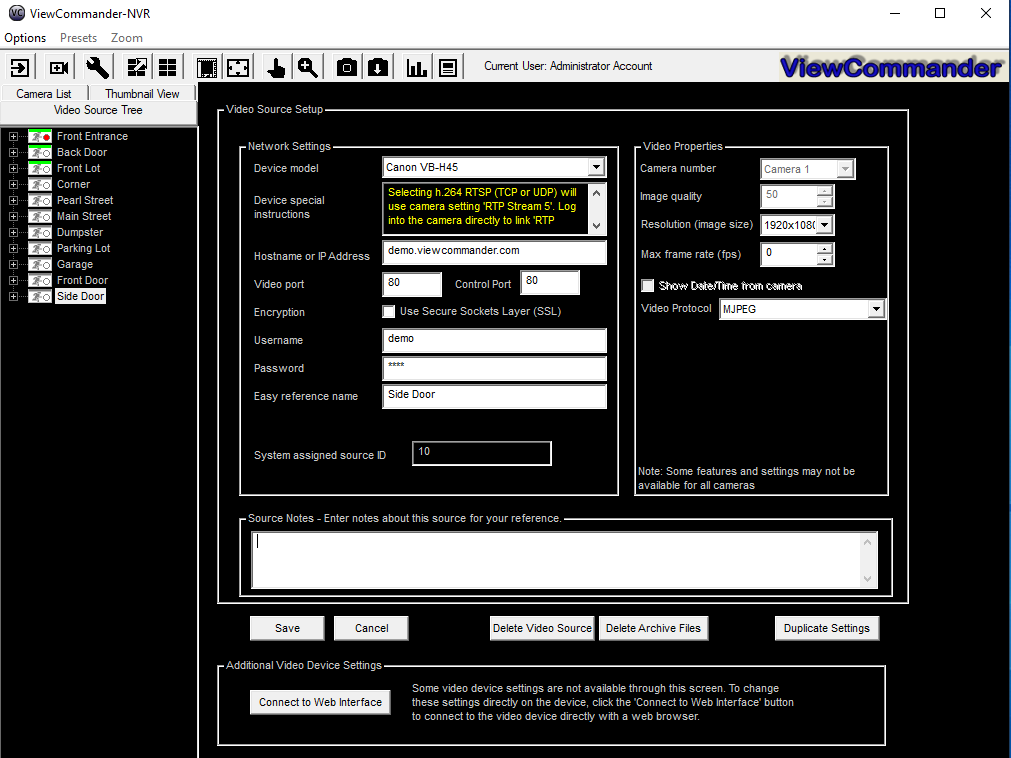The width and height of the screenshot is (1011, 758).
Task: Click the camera download icon
Action: pyautogui.click(x=378, y=67)
